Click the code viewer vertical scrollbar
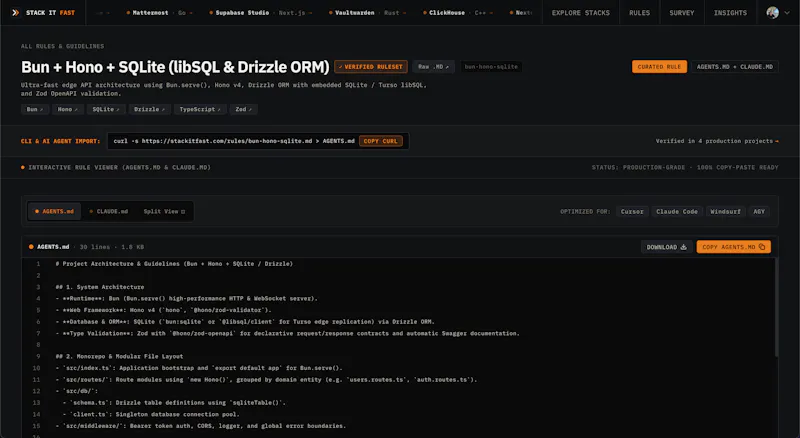This screenshot has width=800, height=438. [x=776, y=308]
